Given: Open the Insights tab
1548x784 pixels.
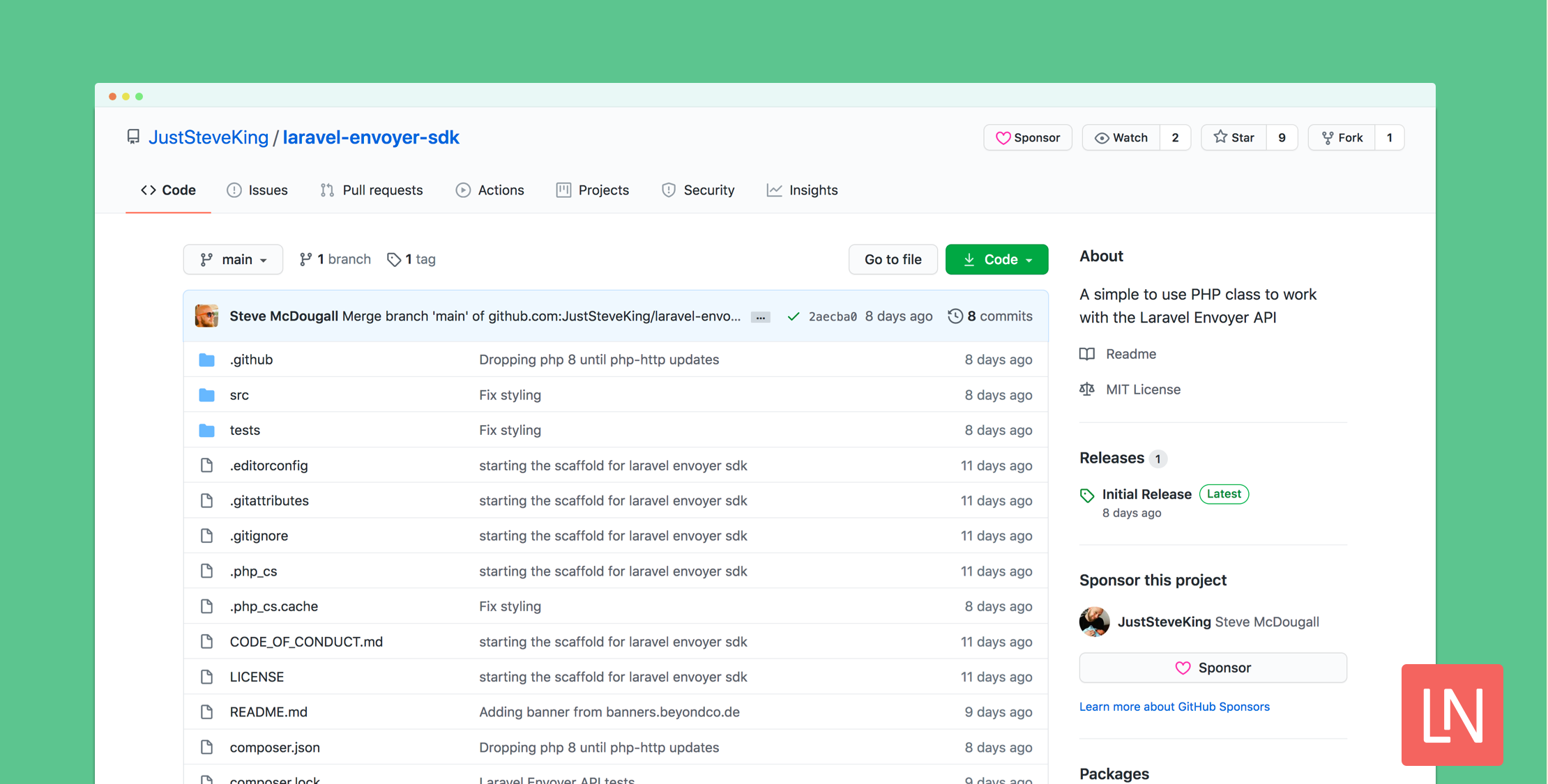Looking at the screenshot, I should (802, 190).
